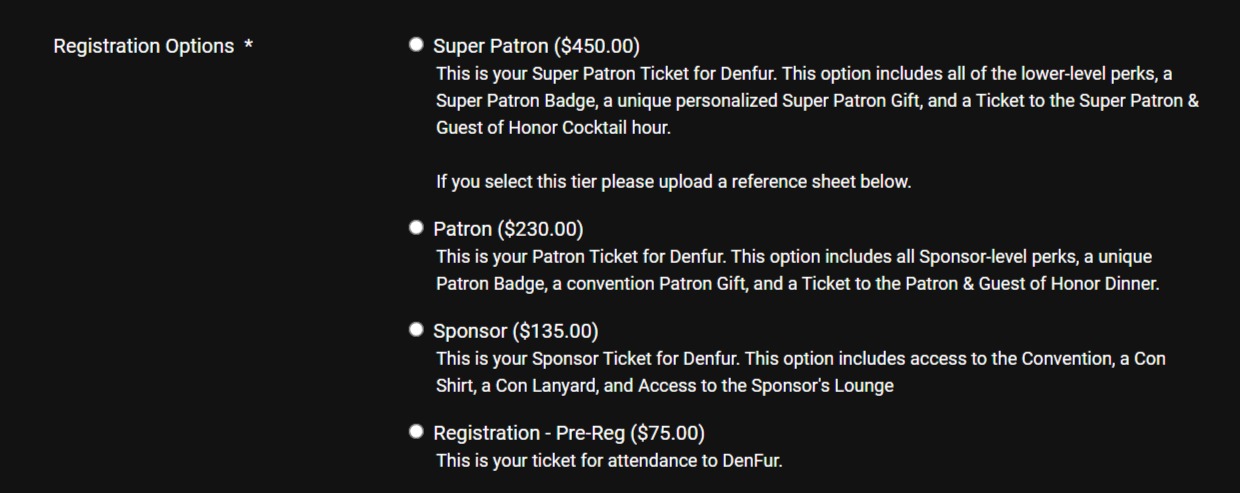Click the 'Registration Options' field label
The image size is (1240, 493).
(143, 46)
